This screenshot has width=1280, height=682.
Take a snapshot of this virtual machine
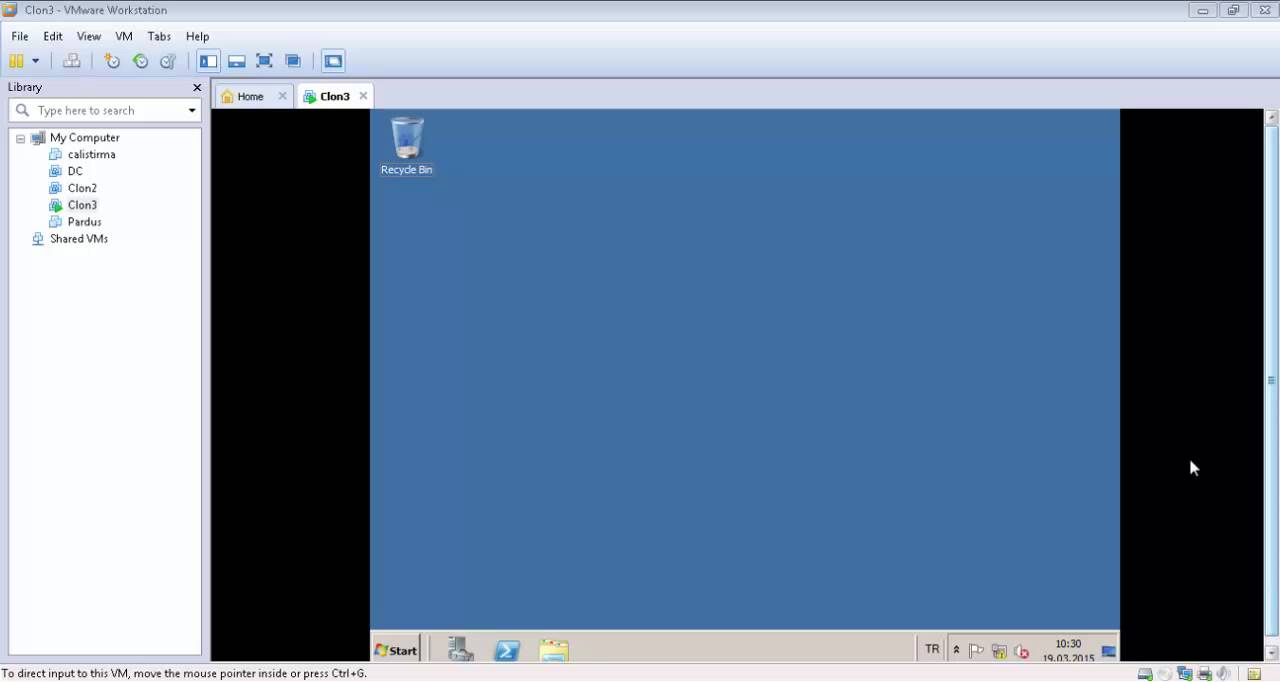tap(112, 61)
